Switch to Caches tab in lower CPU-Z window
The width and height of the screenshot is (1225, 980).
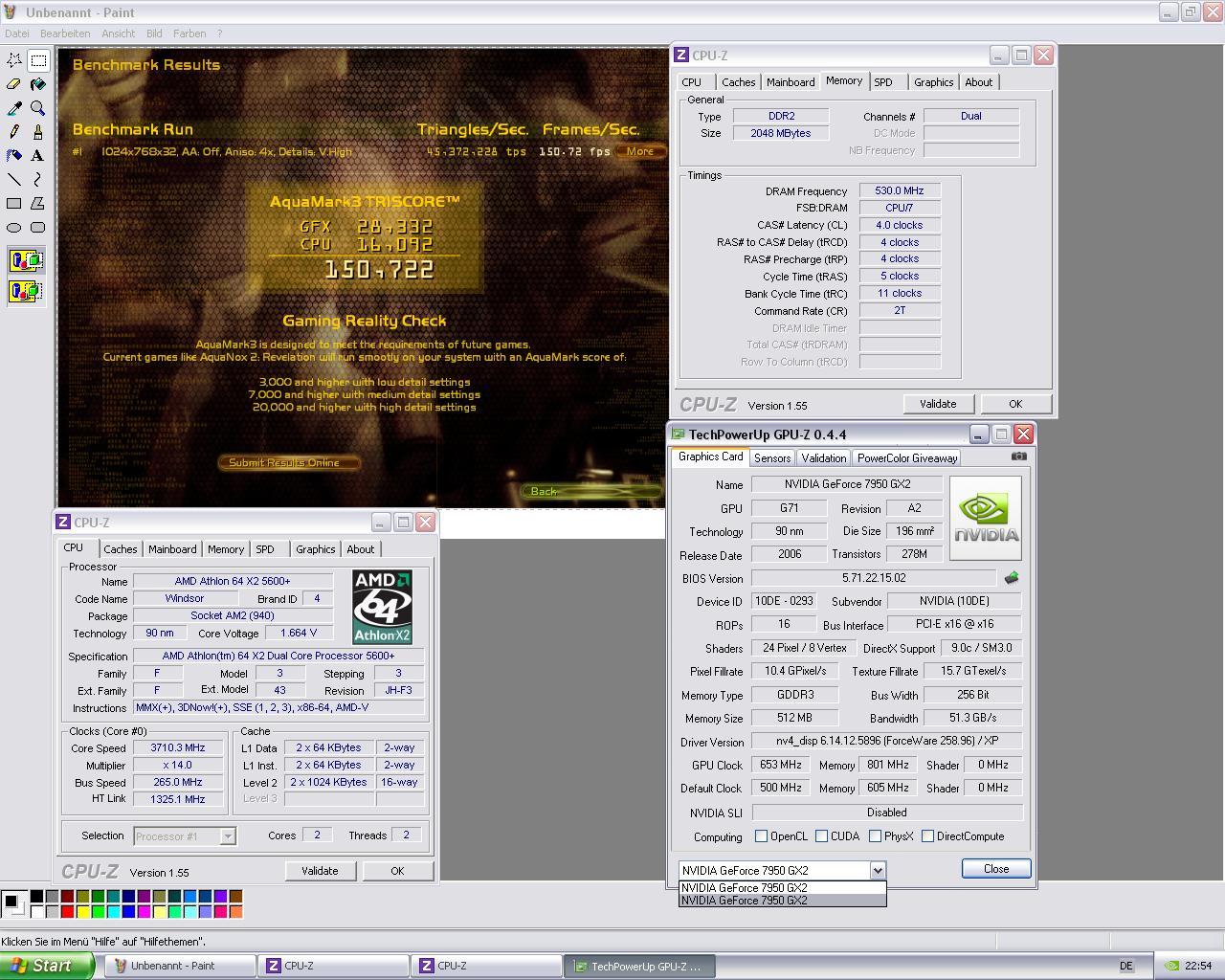click(x=121, y=549)
